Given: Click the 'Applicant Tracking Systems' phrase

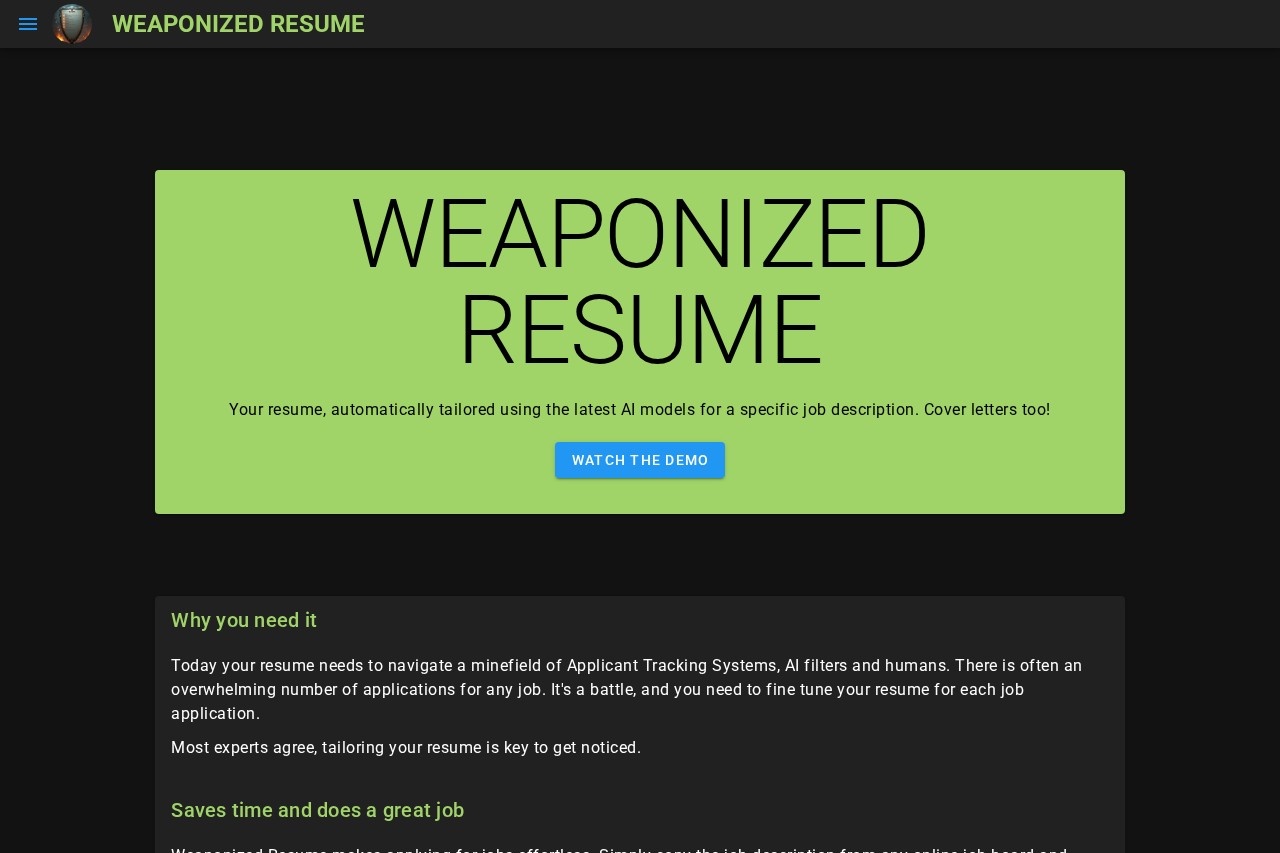Looking at the screenshot, I should (672, 666).
